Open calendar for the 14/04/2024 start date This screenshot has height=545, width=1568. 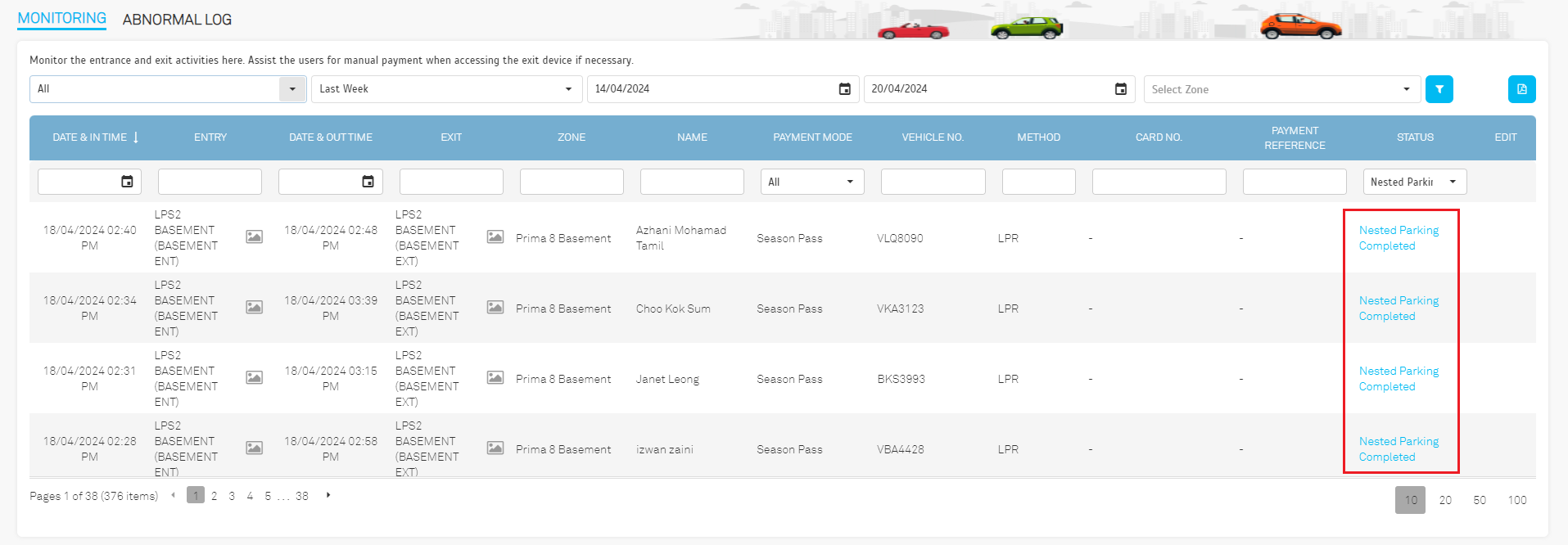844,89
